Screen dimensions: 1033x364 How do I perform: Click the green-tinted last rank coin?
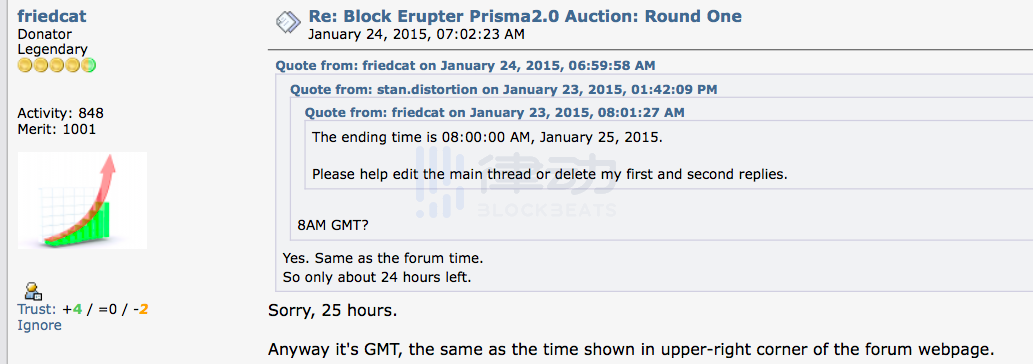tap(89, 65)
